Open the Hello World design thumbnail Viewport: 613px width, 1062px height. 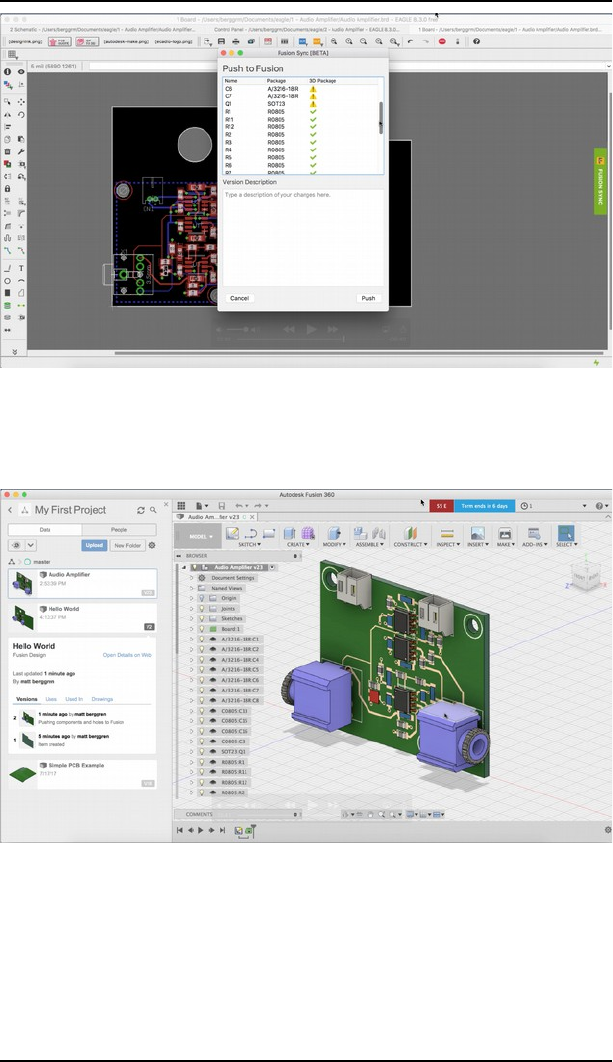(x=24, y=617)
